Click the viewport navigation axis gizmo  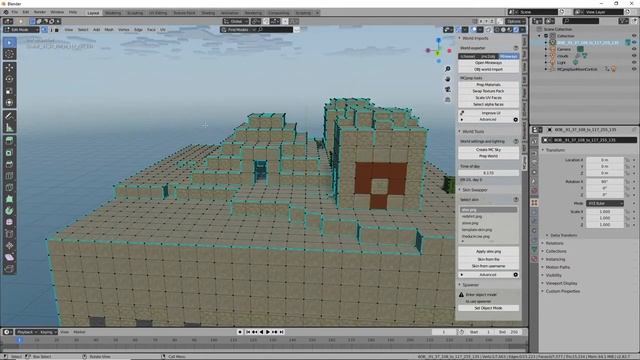click(x=438, y=51)
